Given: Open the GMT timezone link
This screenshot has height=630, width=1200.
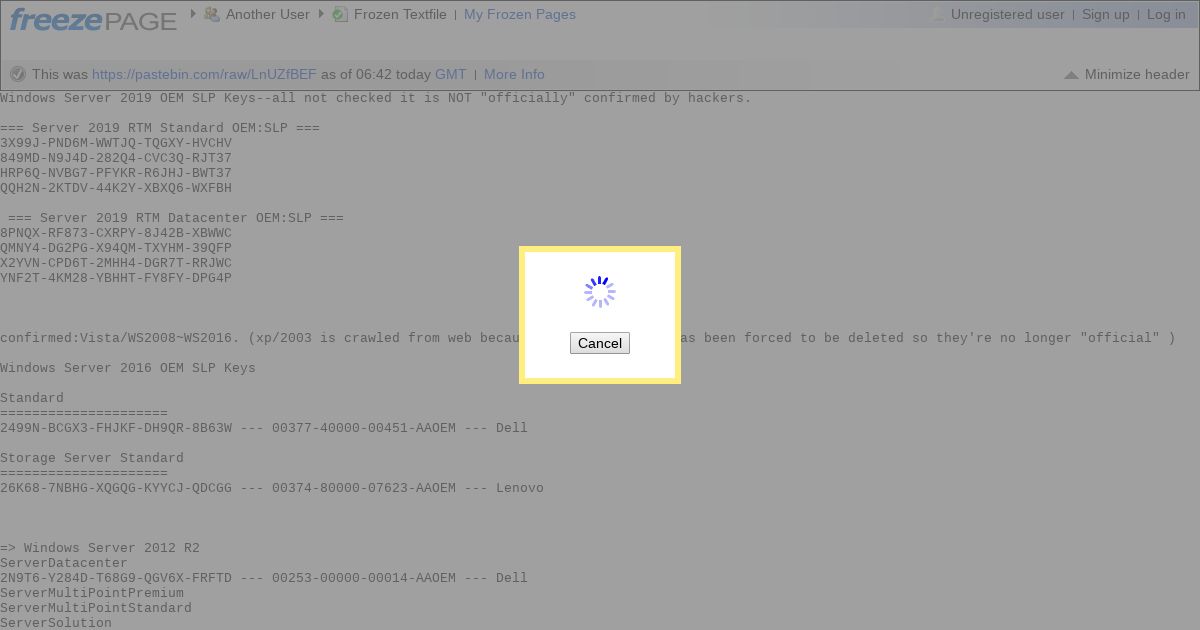Looking at the screenshot, I should 451,74.
